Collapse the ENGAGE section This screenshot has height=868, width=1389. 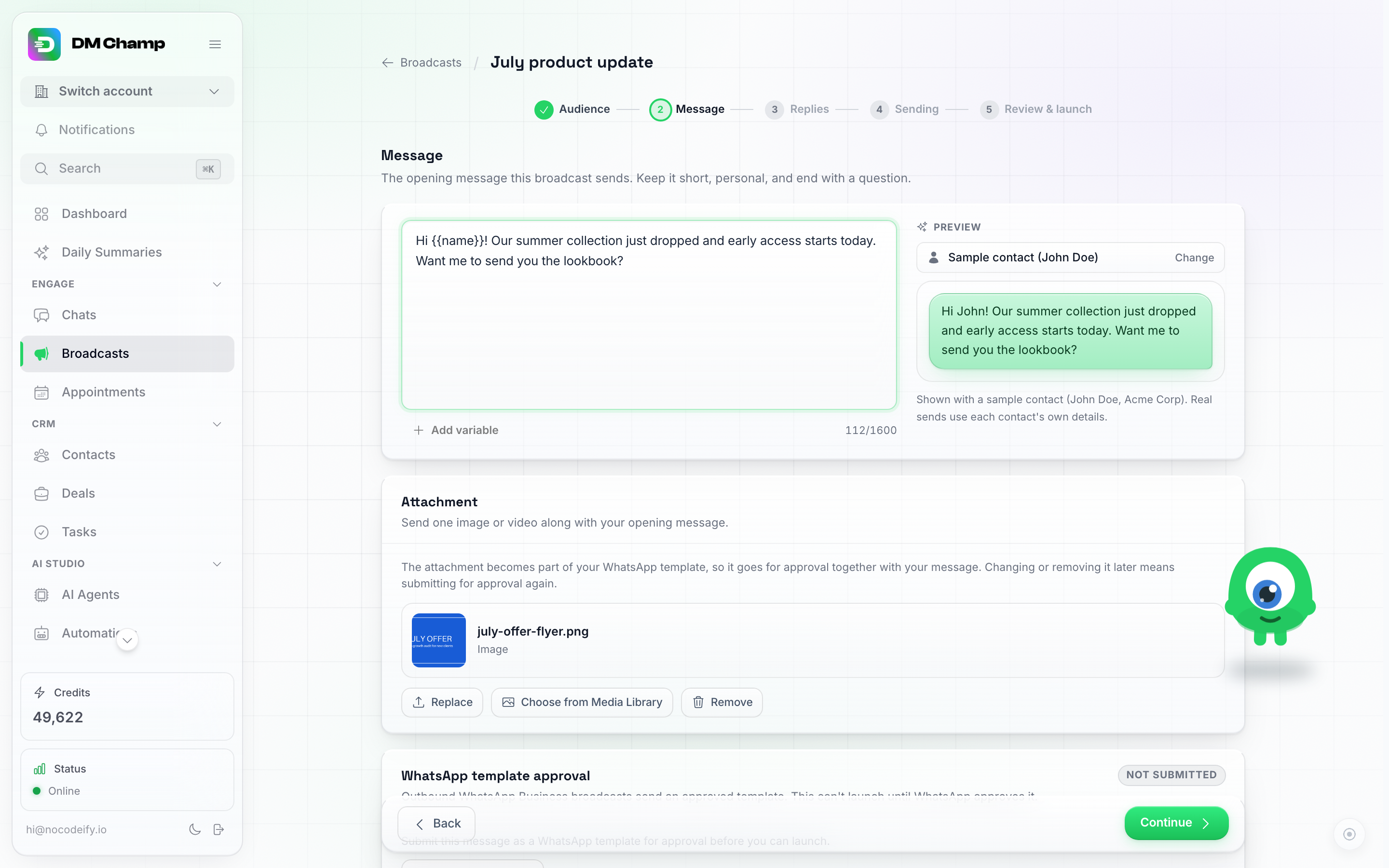pos(217,284)
